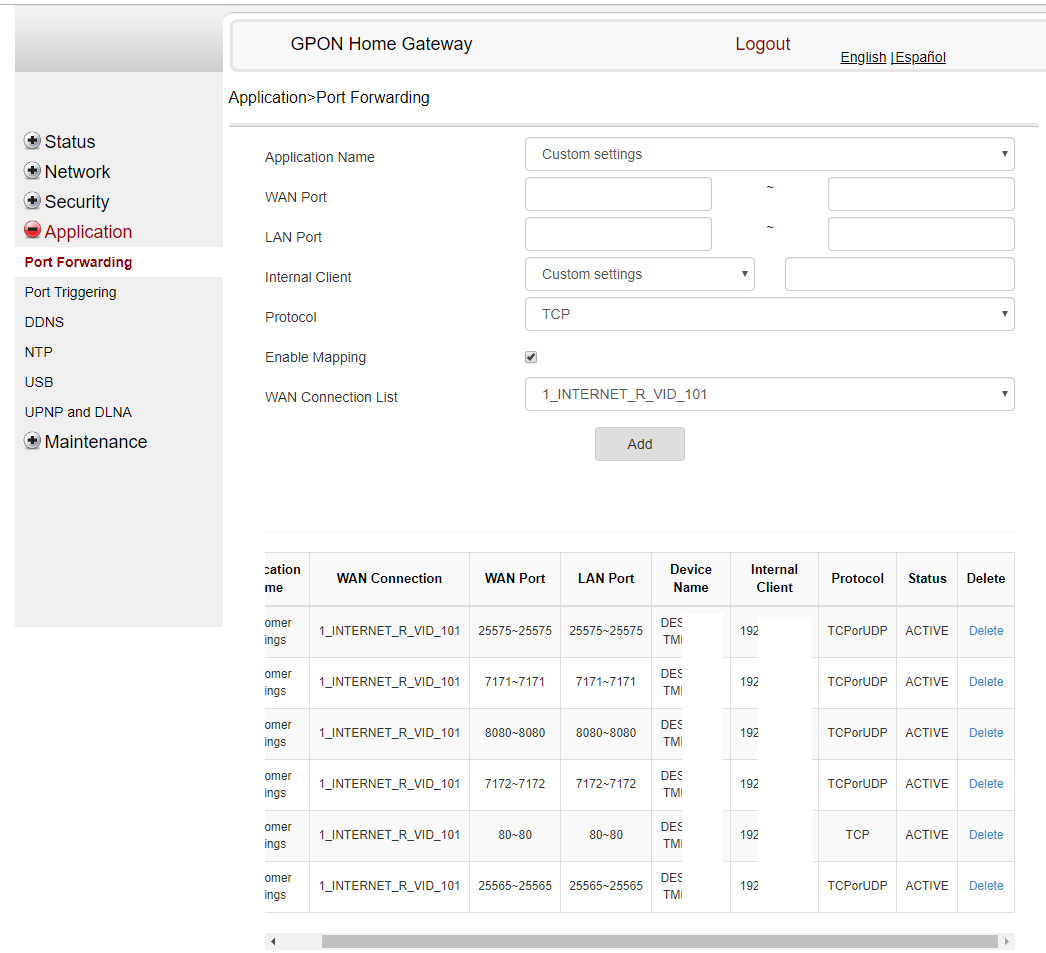Delete the 8080~8080 port rule

pos(986,733)
